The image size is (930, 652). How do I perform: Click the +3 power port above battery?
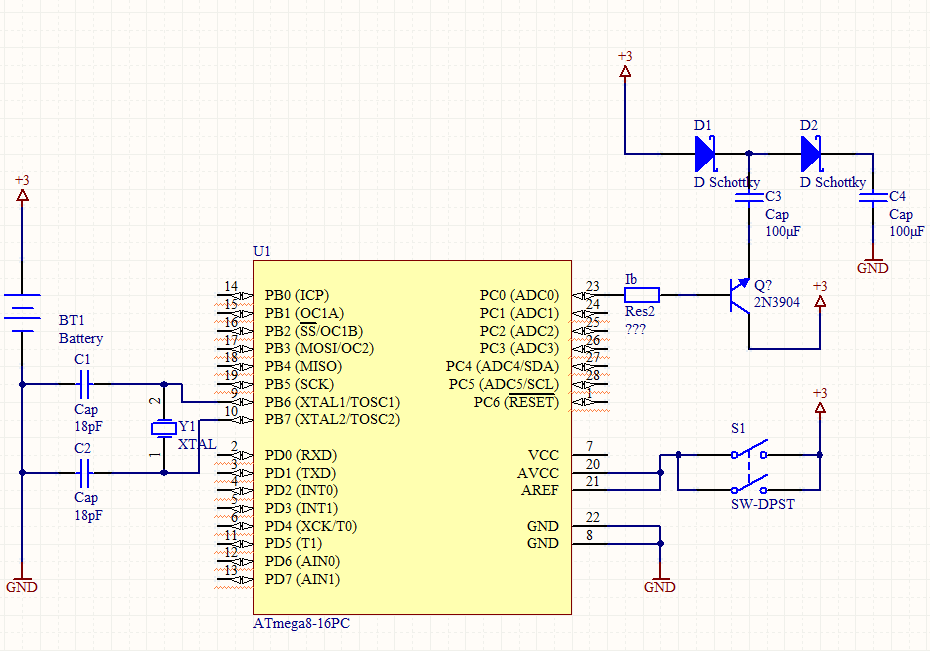coord(22,188)
